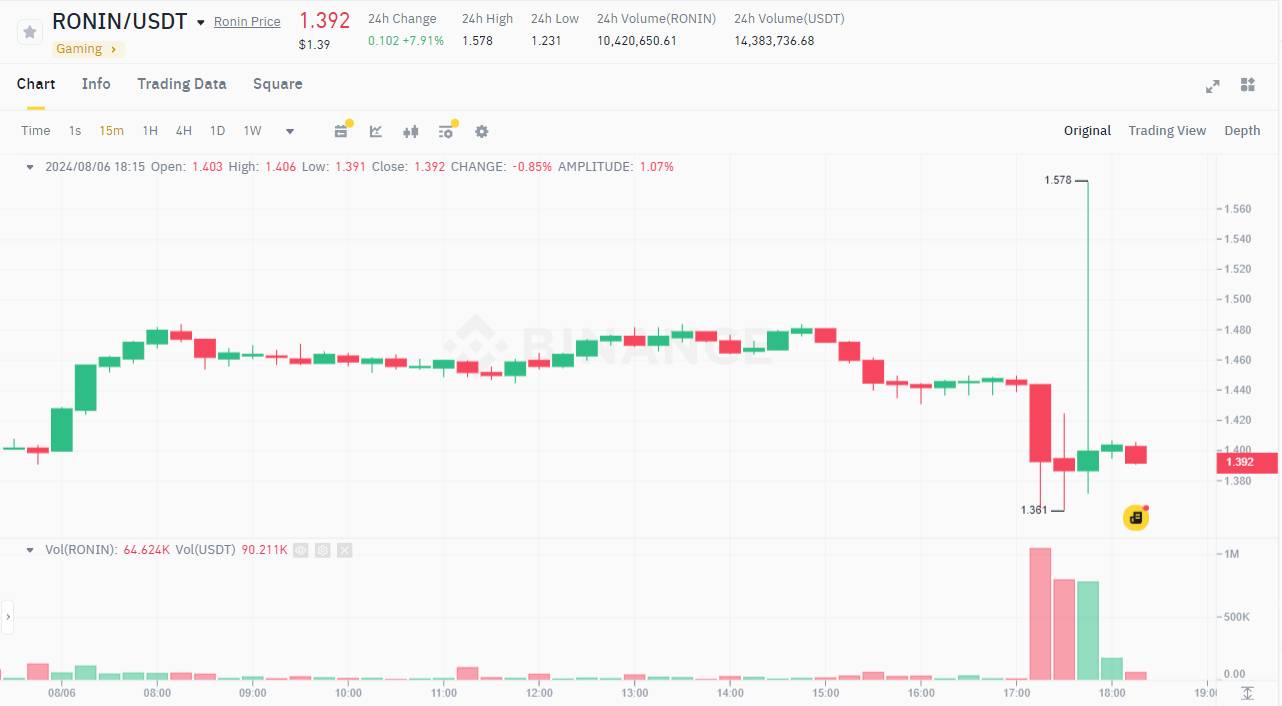Viewport: 1282px width, 706px height.
Task: Open the candlestick chart style icon
Action: coord(410,131)
